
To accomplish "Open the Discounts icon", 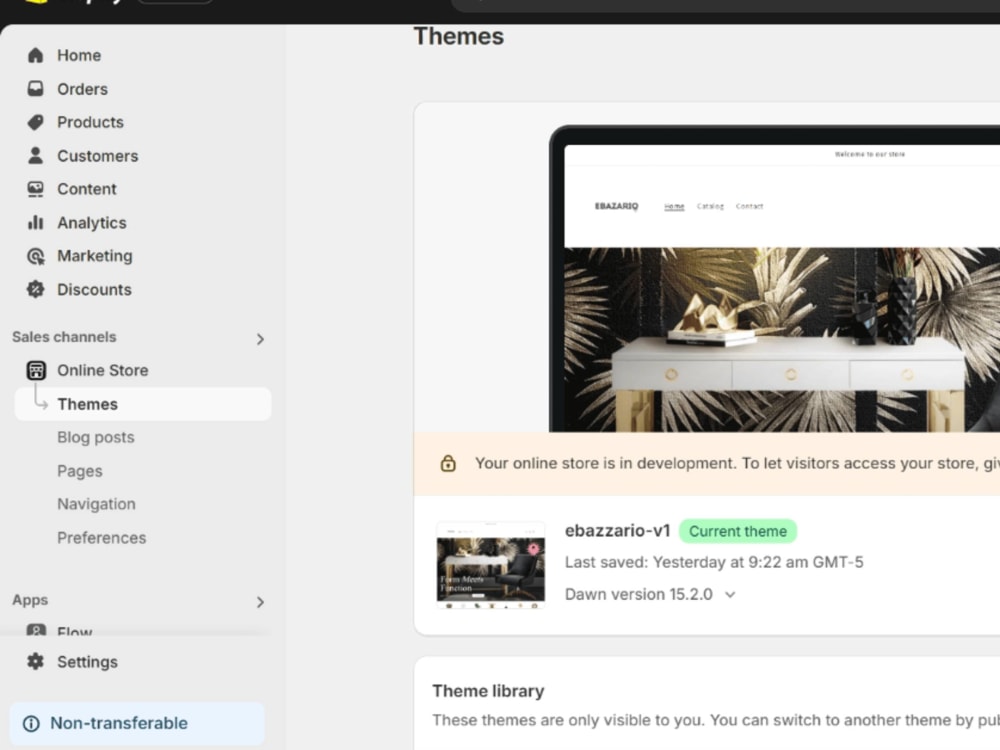I will click(x=36, y=289).
